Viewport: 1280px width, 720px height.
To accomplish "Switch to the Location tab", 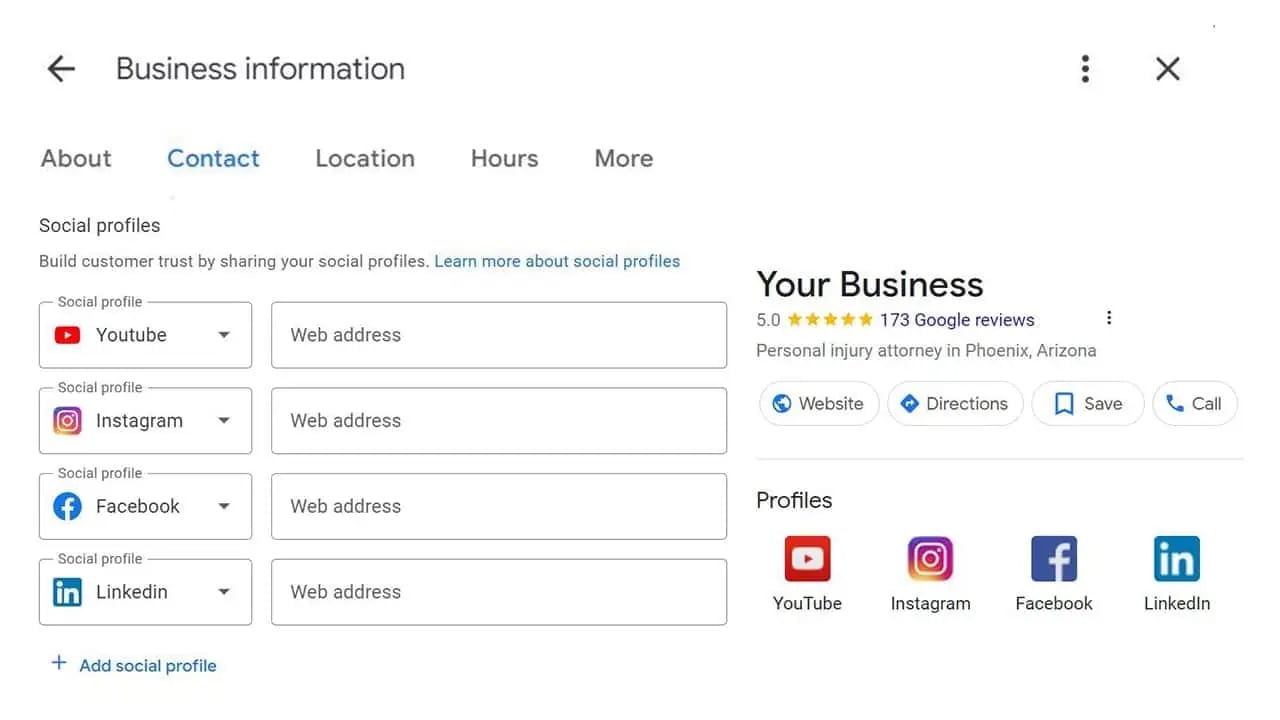I will pyautogui.click(x=365, y=158).
